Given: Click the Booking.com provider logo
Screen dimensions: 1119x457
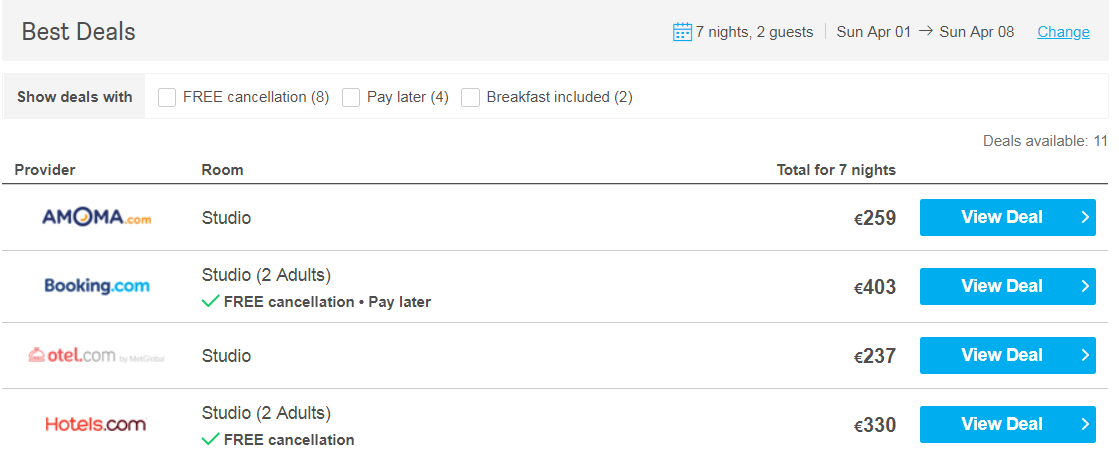Looking at the screenshot, I should tap(97, 286).
